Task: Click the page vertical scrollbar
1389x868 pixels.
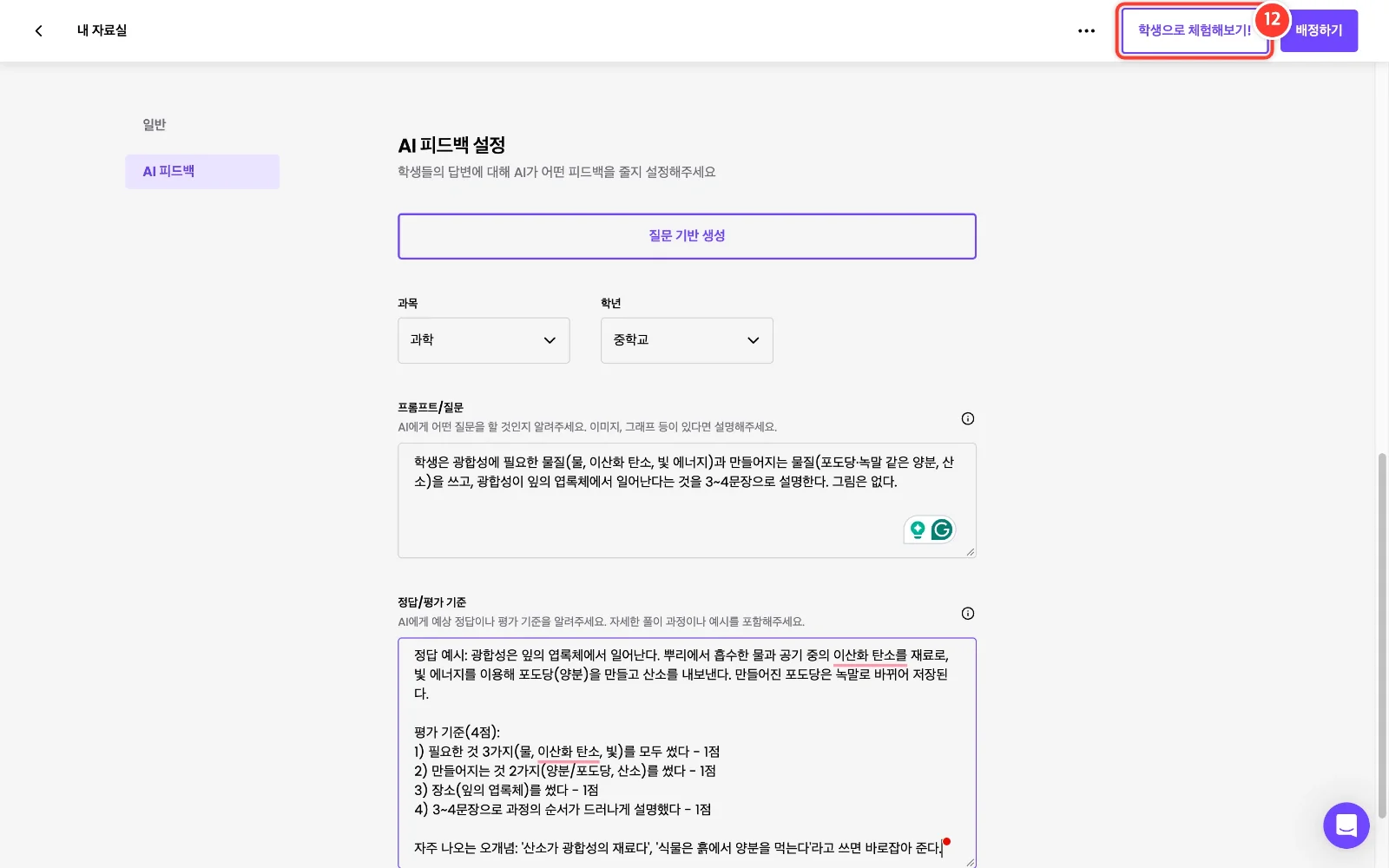Action: pyautogui.click(x=1382, y=635)
